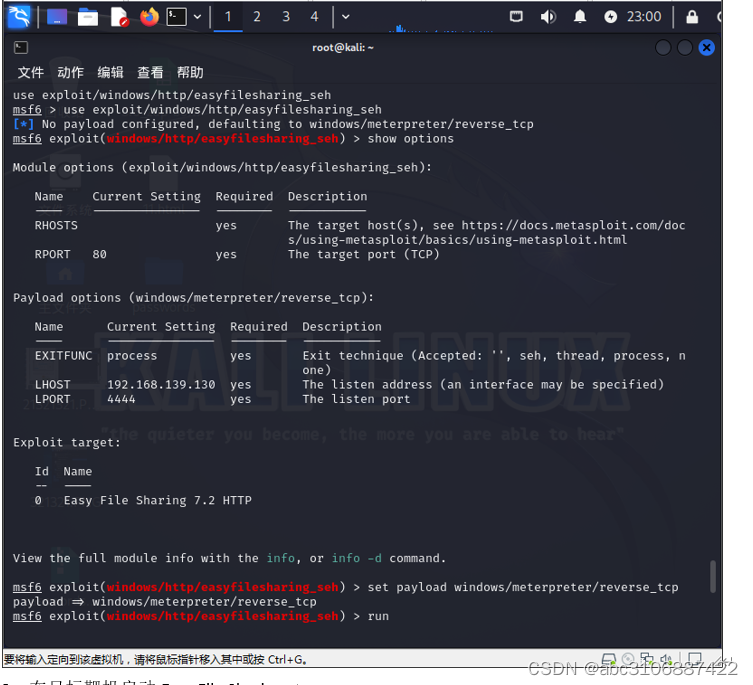This screenshot has width=753, height=685.
Task: Click the lock screen icon
Action: tap(692, 17)
